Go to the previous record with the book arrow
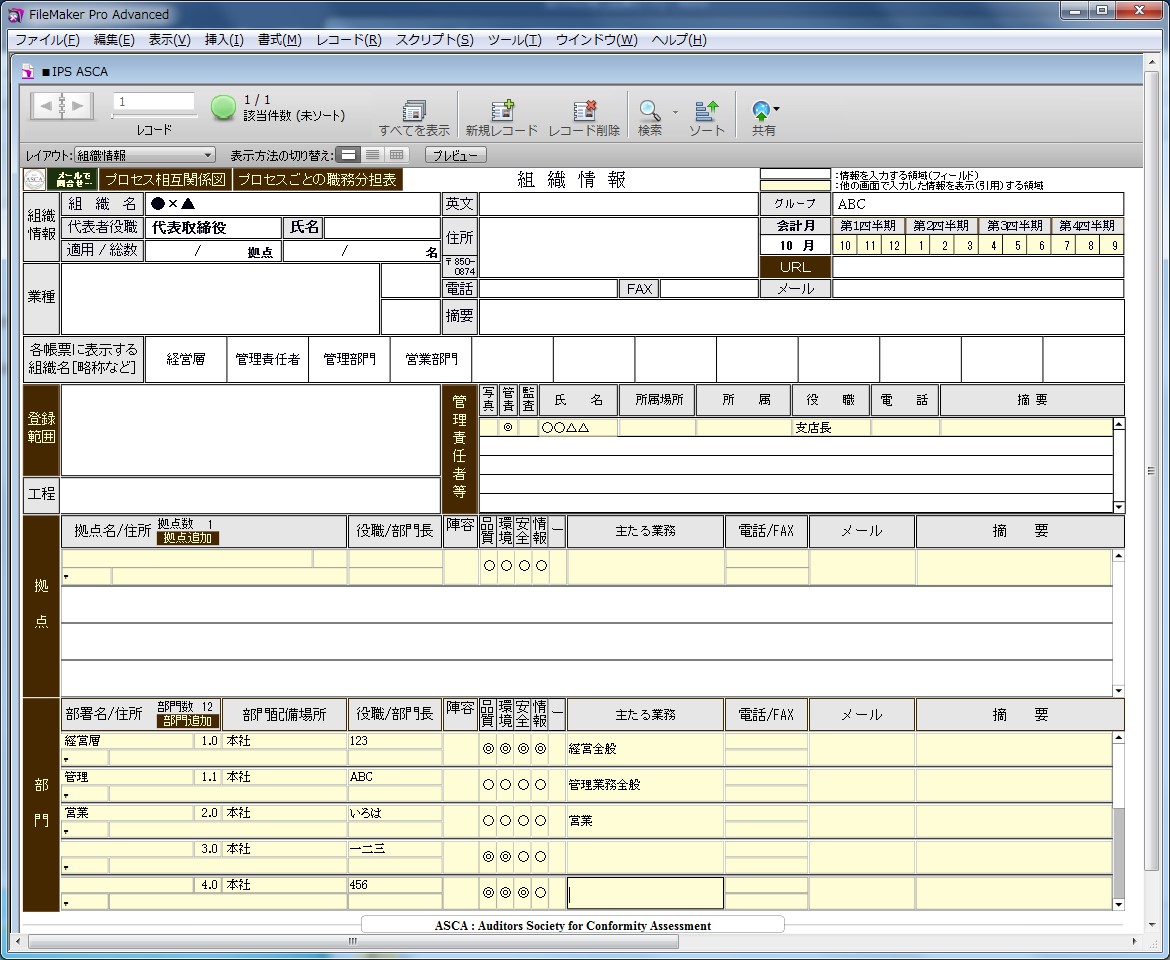1170x960 pixels. coord(46,106)
